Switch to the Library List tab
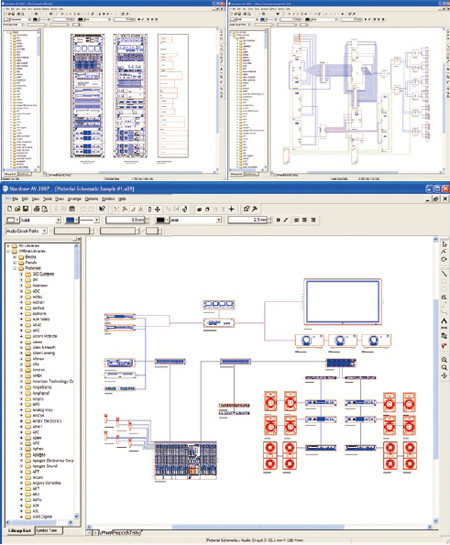This screenshot has width=450, height=545. 19,531
